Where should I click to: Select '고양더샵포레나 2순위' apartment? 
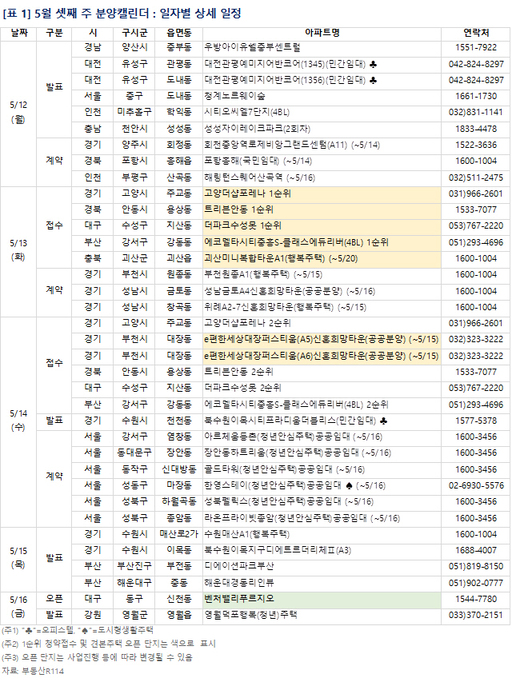248,323
